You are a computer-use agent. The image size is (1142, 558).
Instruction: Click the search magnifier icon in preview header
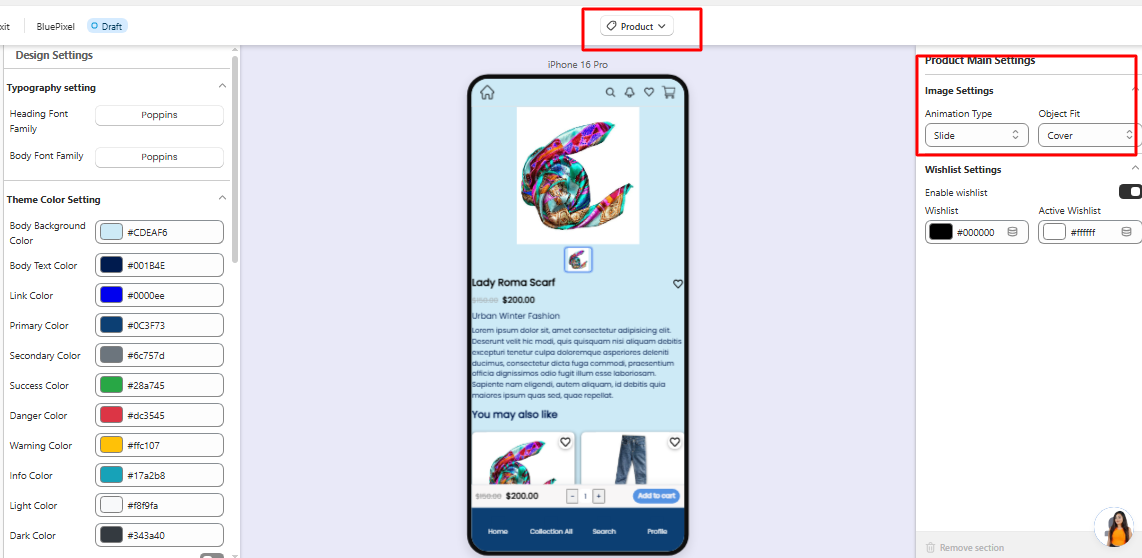610,93
